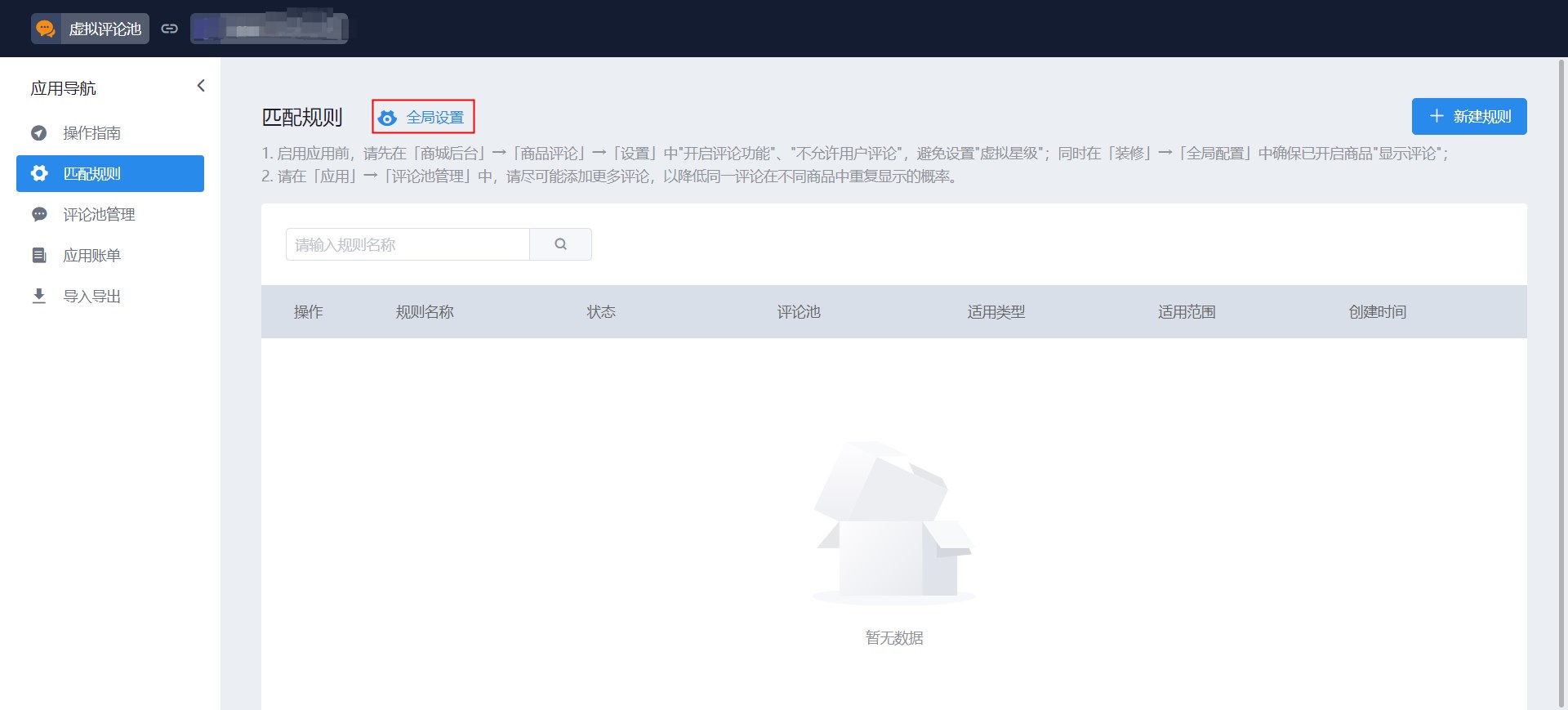This screenshot has width=1568, height=710.
Task: Collapse the 应用导航 sidebar chevron
Action: [201, 86]
